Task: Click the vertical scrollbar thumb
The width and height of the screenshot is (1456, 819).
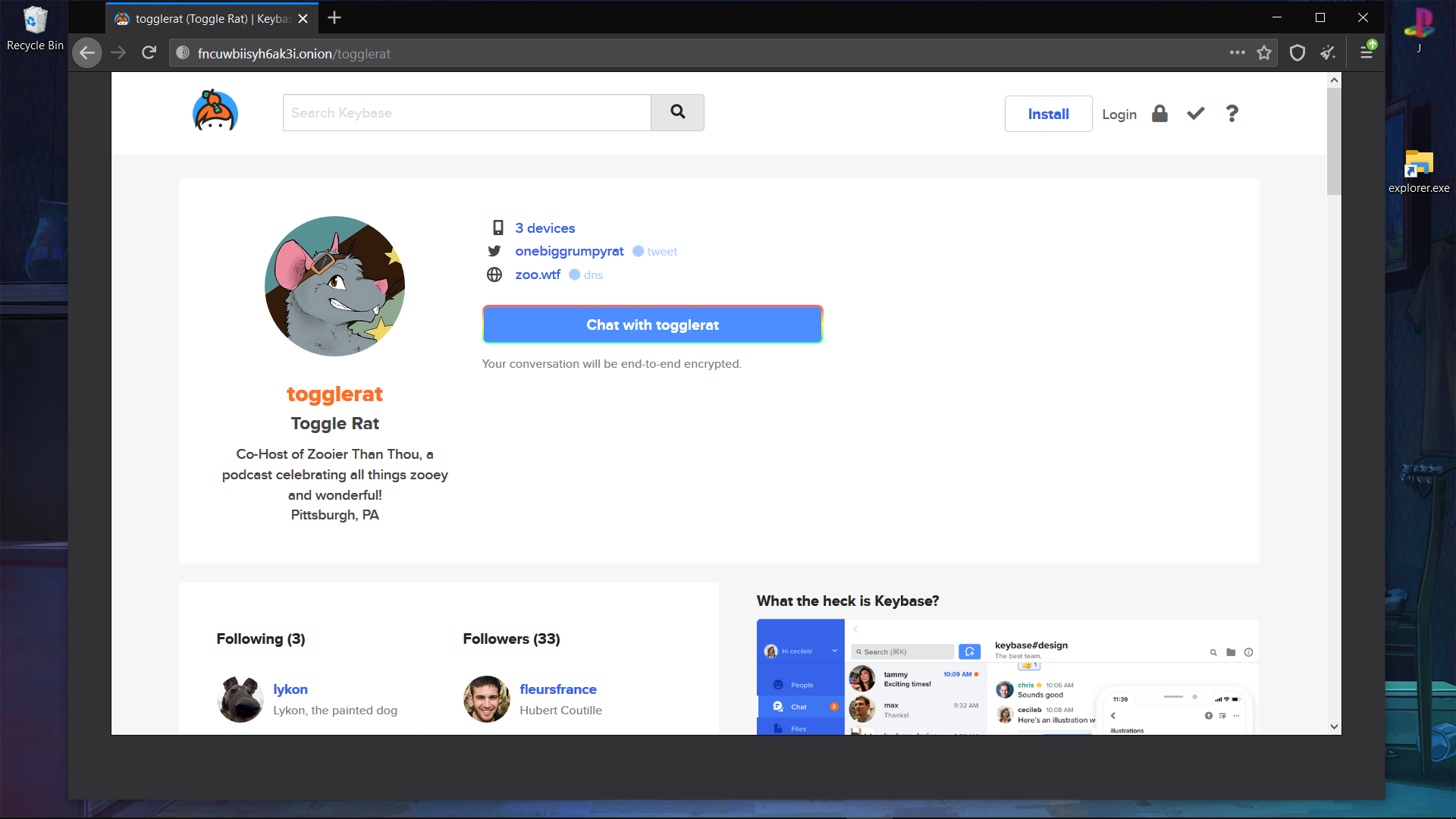Action: (x=1334, y=141)
